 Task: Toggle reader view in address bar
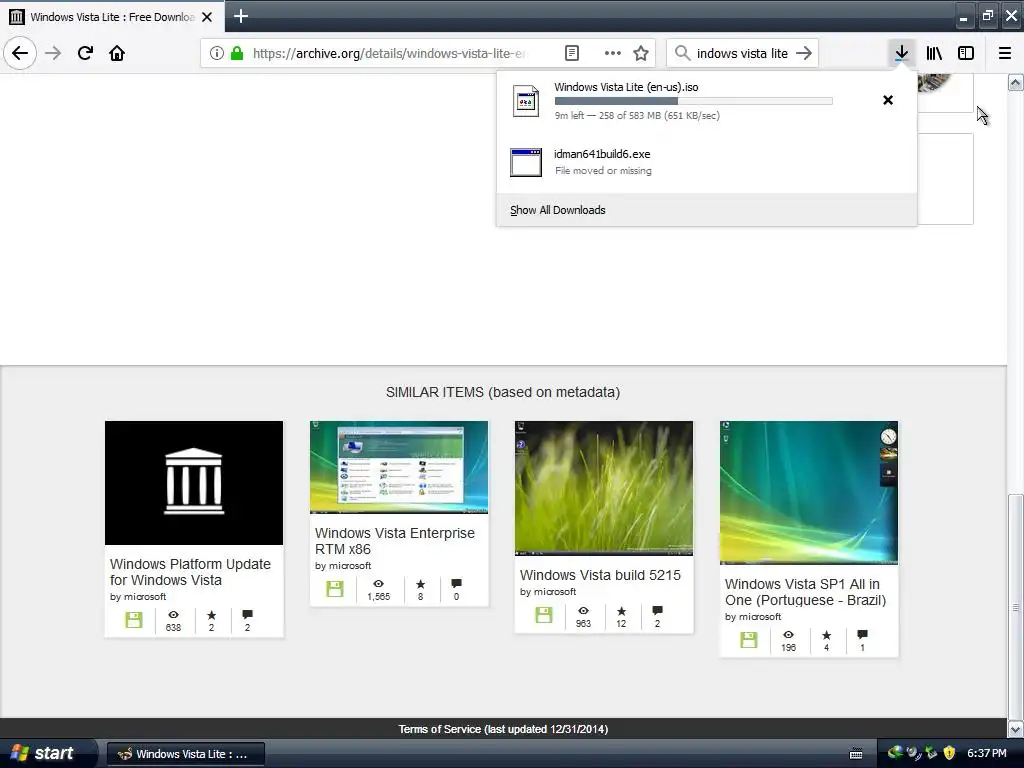571,53
